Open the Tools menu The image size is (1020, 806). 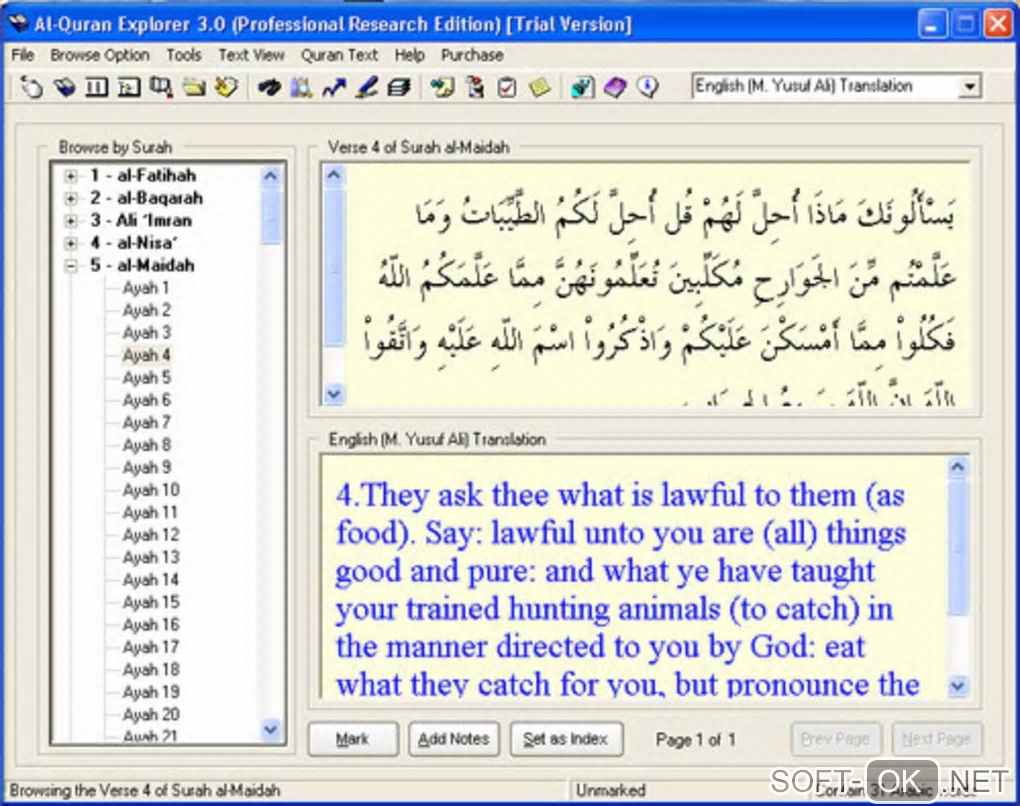183,55
